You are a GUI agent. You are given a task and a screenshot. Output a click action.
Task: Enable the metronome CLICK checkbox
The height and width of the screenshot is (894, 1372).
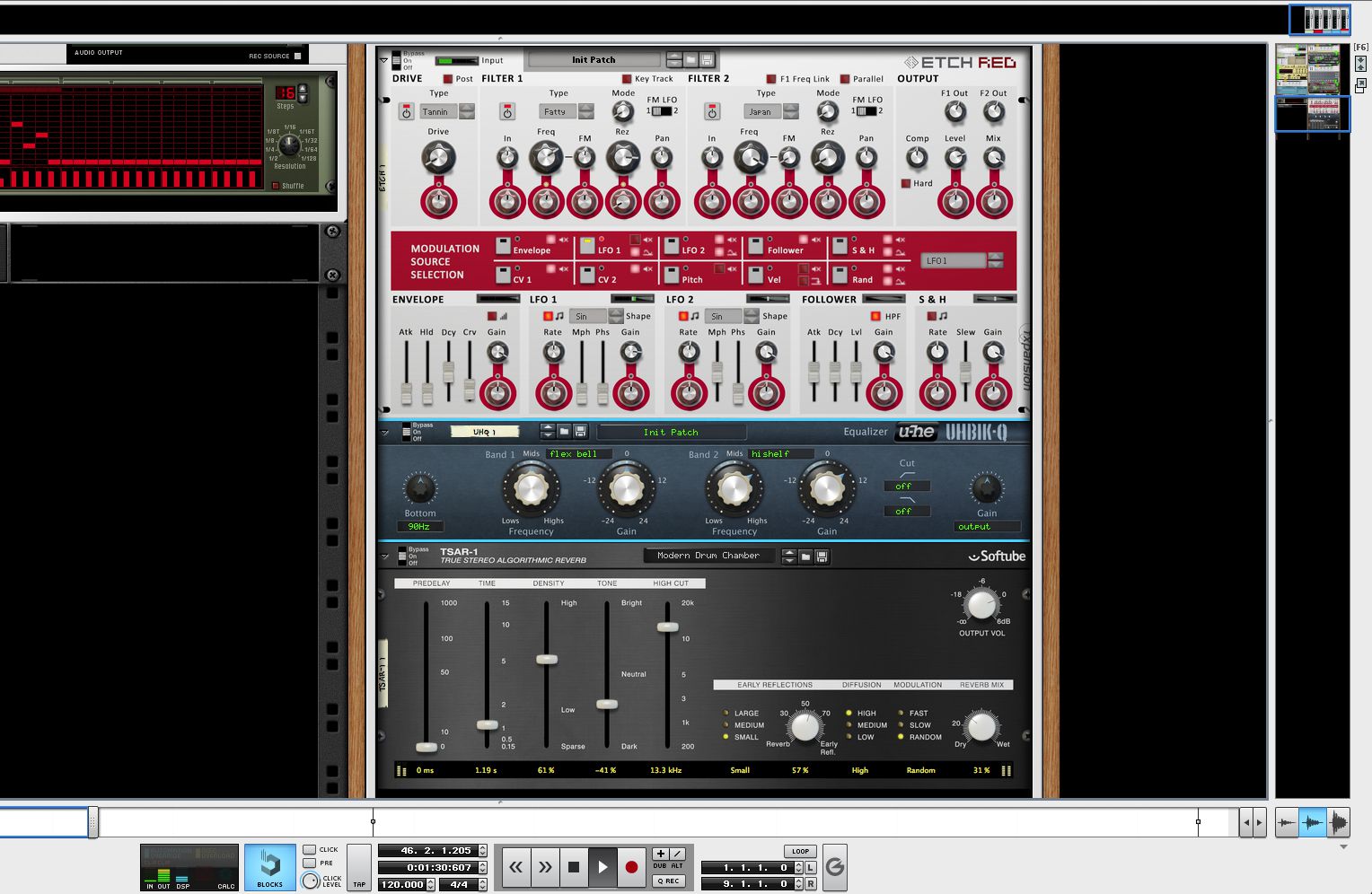310,849
